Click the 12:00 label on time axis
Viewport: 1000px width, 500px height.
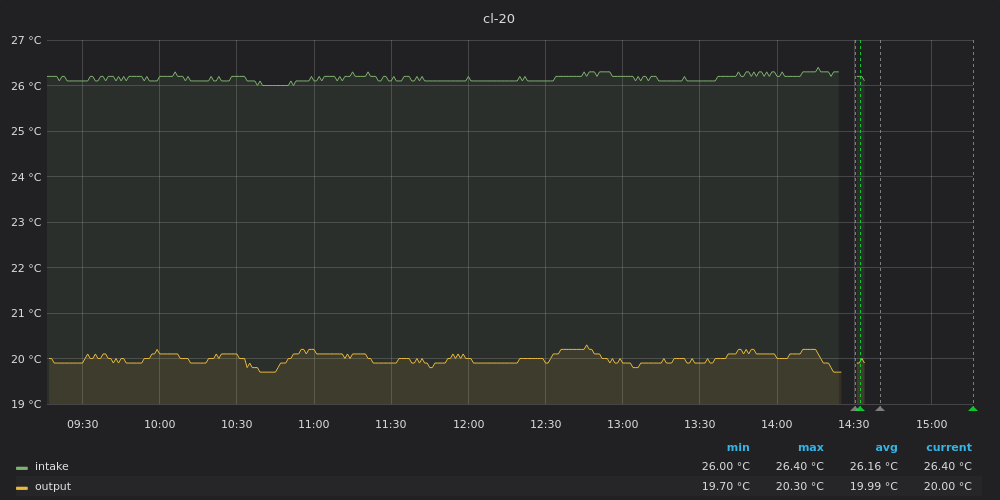(468, 425)
